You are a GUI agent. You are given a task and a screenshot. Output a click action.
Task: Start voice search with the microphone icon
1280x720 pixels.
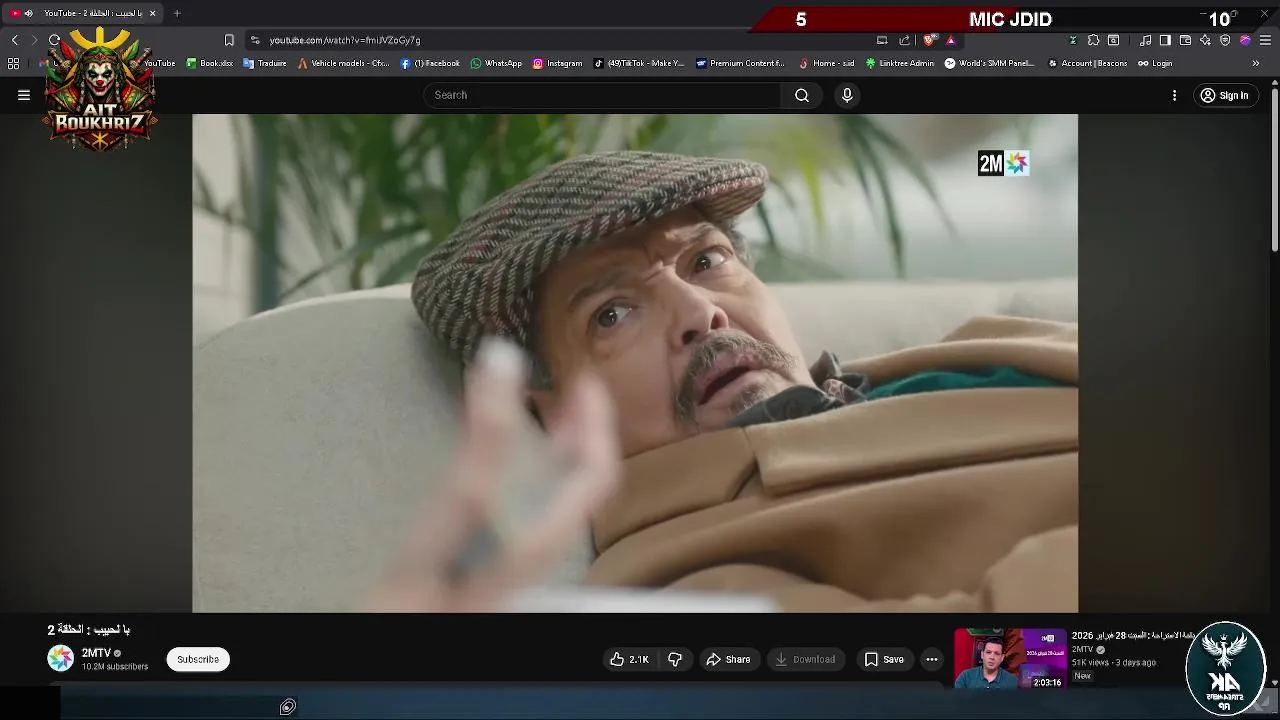pos(847,95)
